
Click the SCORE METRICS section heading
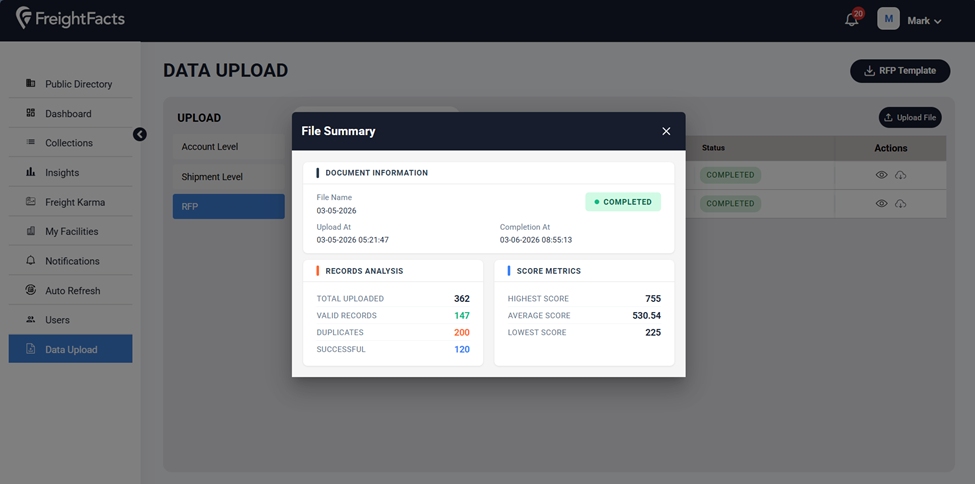548,271
